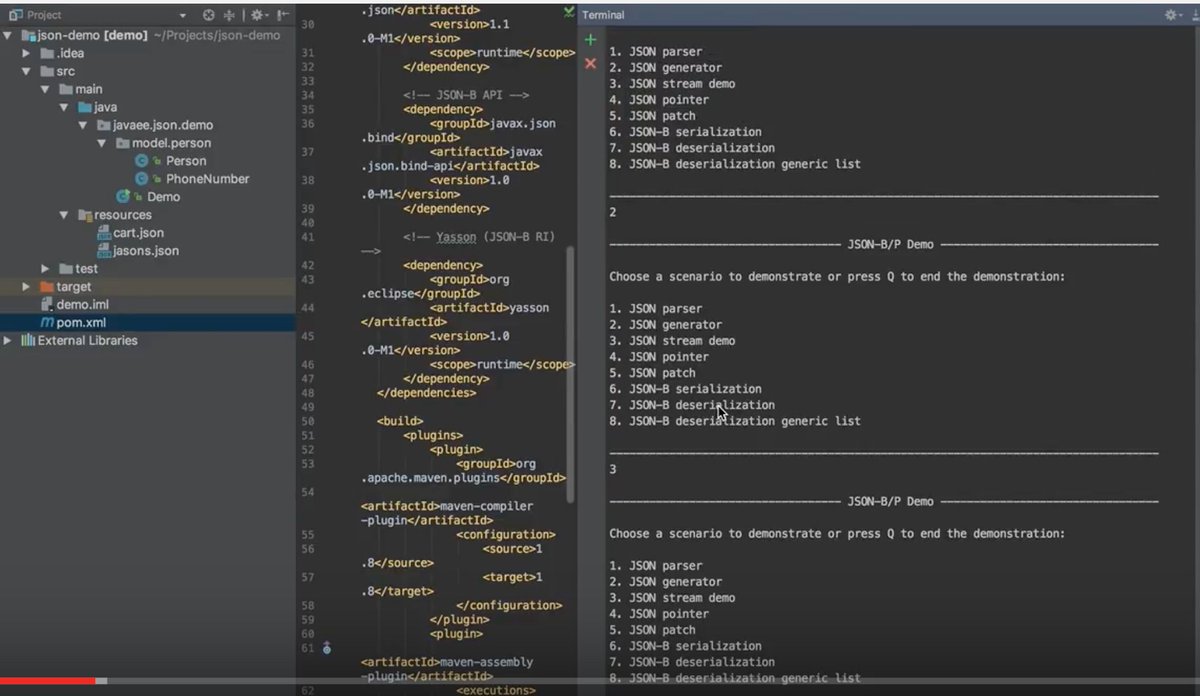Click line number 54 in the editor gutter
Image resolution: width=1200 pixels, height=696 pixels.
(306, 493)
